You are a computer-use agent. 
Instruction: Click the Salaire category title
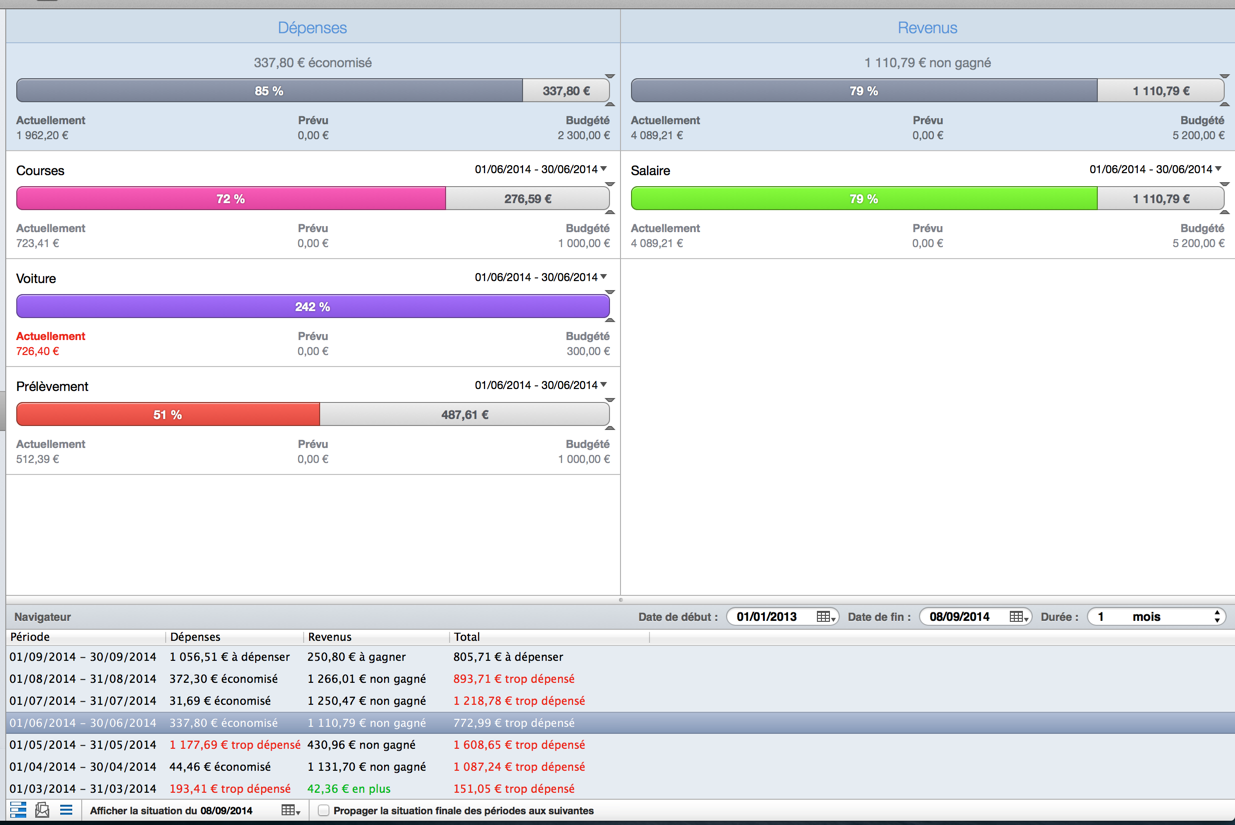tap(651, 171)
